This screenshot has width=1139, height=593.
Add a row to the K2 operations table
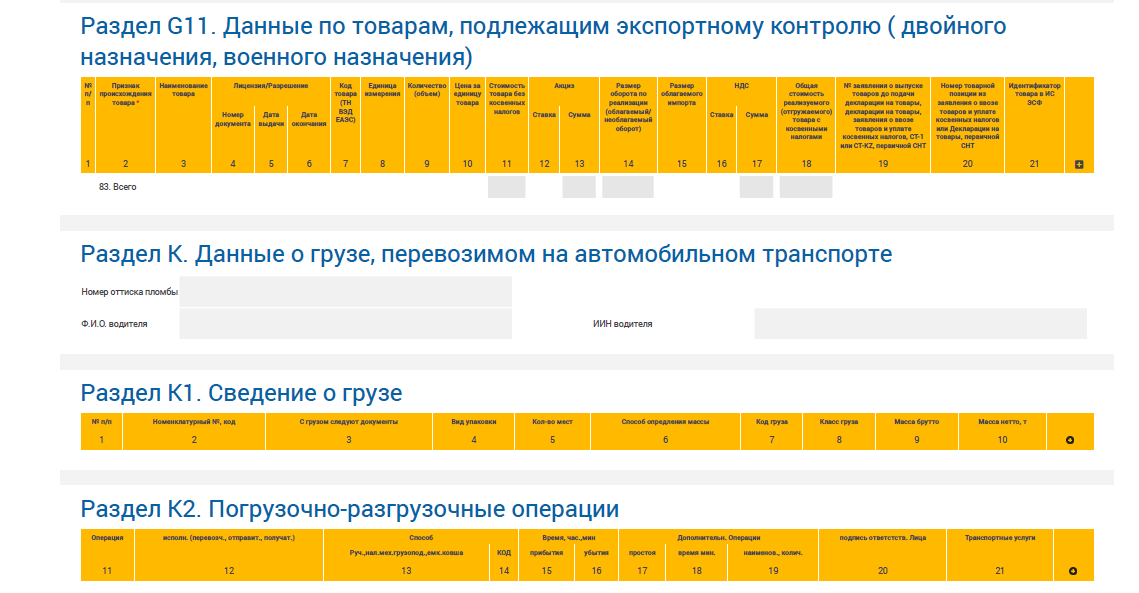click(1073, 571)
